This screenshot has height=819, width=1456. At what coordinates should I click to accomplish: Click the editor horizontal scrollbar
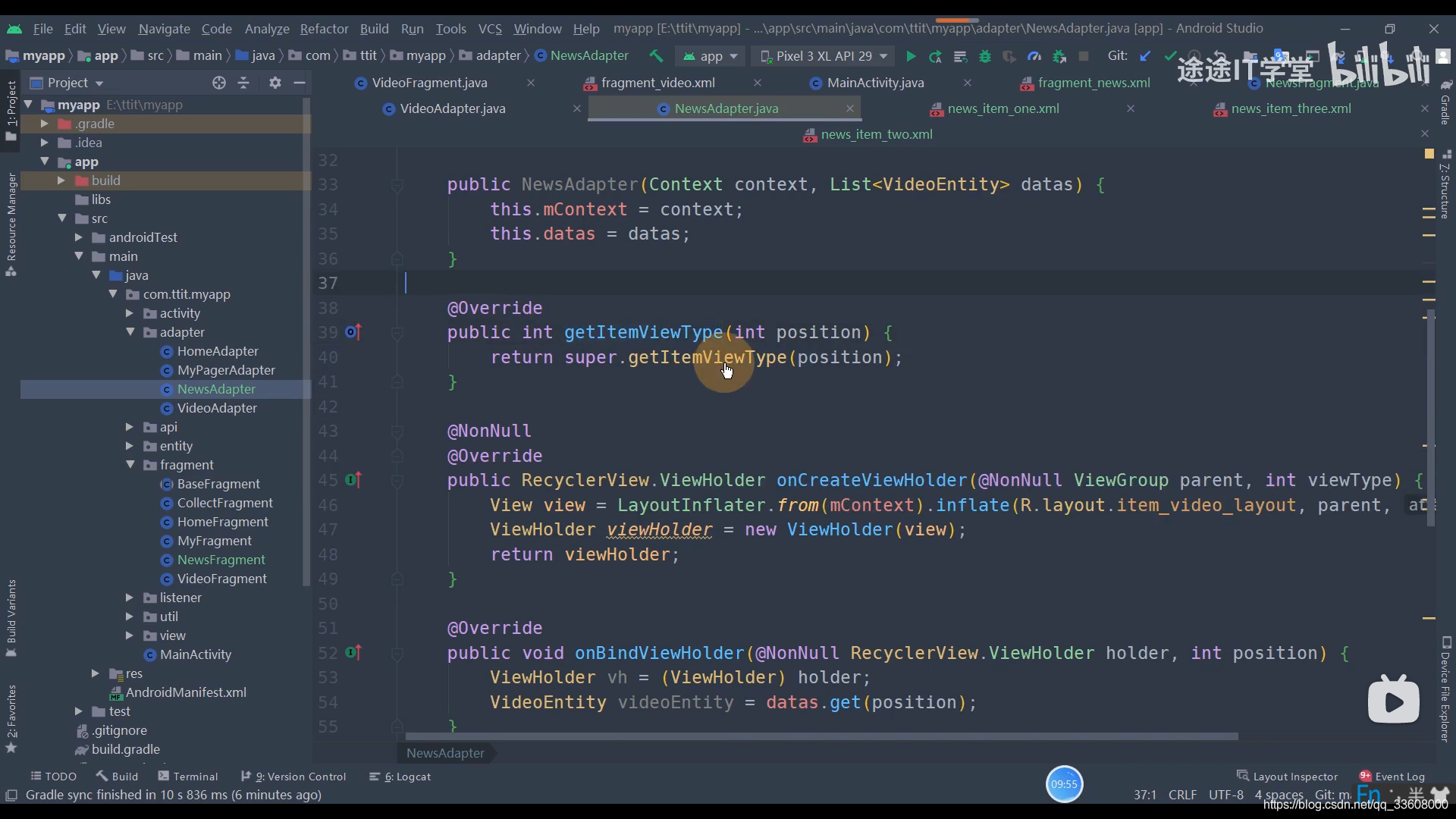[x=821, y=736]
